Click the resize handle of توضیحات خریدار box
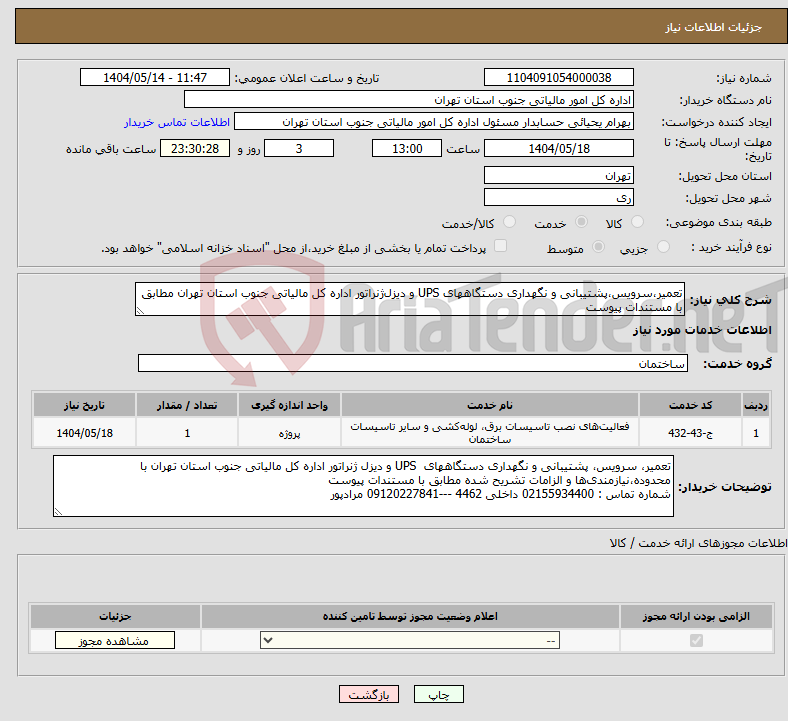The height and width of the screenshot is (721, 788). click(x=58, y=511)
